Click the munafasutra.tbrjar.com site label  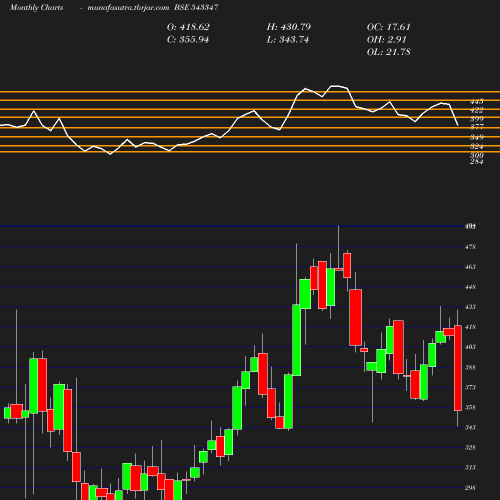pyautogui.click(x=128, y=7)
